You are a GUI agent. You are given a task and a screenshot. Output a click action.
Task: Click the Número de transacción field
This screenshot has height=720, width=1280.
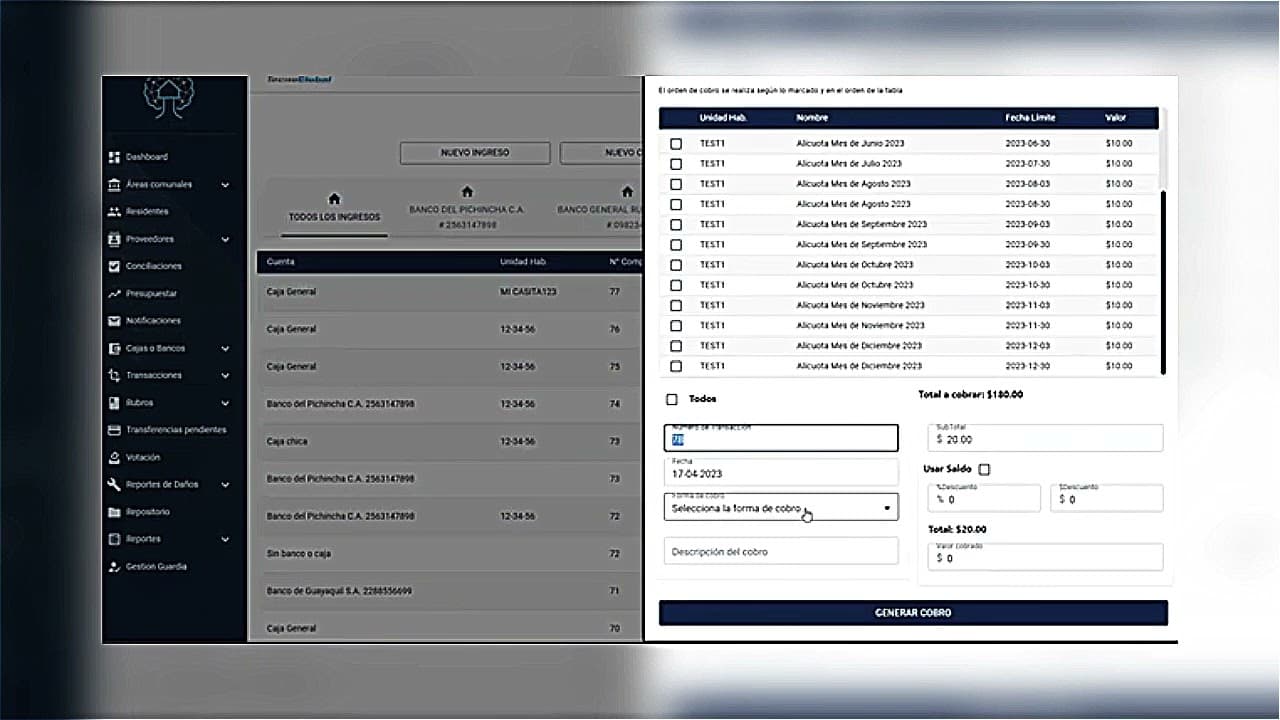[x=781, y=438]
